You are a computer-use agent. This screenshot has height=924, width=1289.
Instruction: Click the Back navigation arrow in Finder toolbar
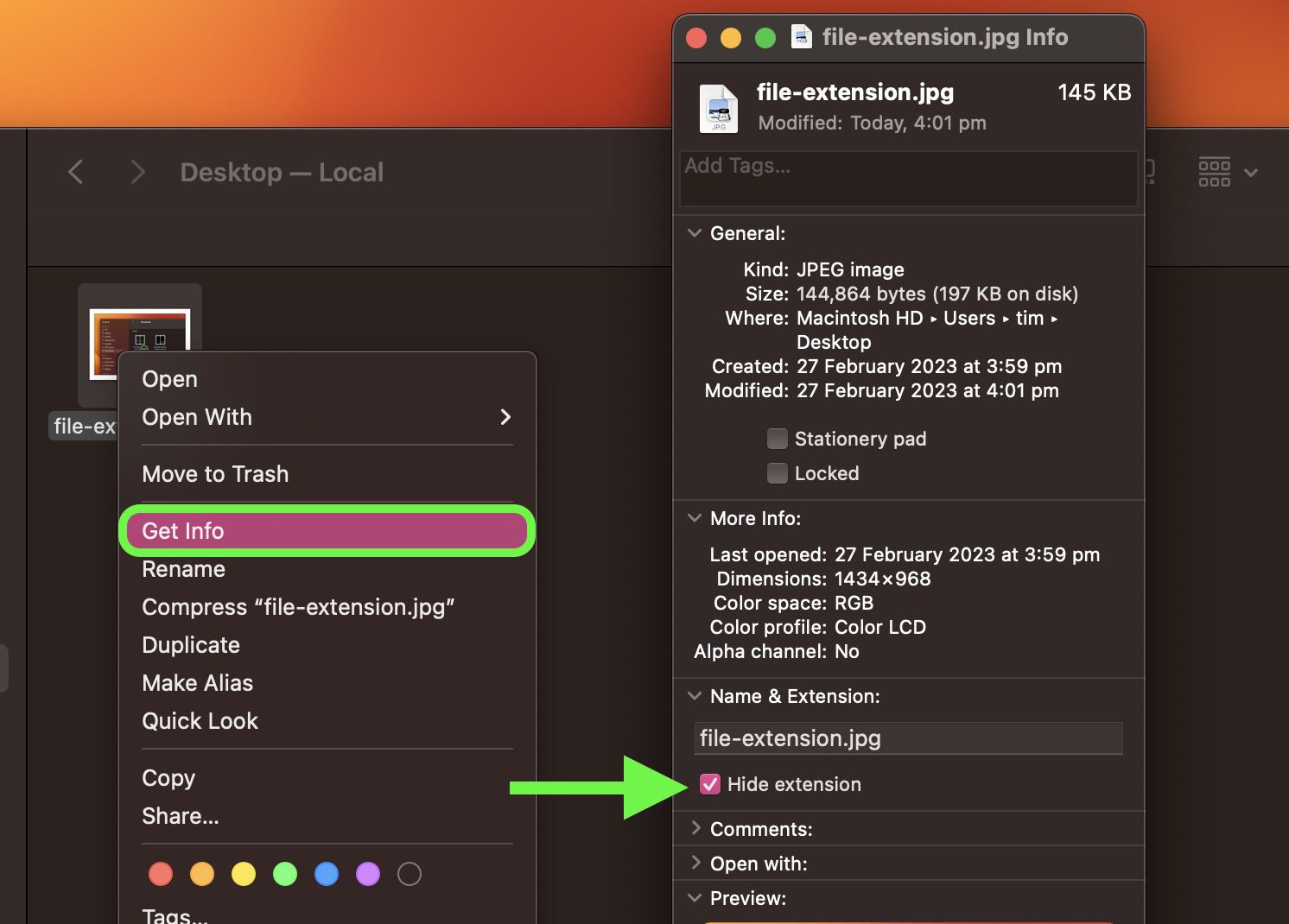75,172
